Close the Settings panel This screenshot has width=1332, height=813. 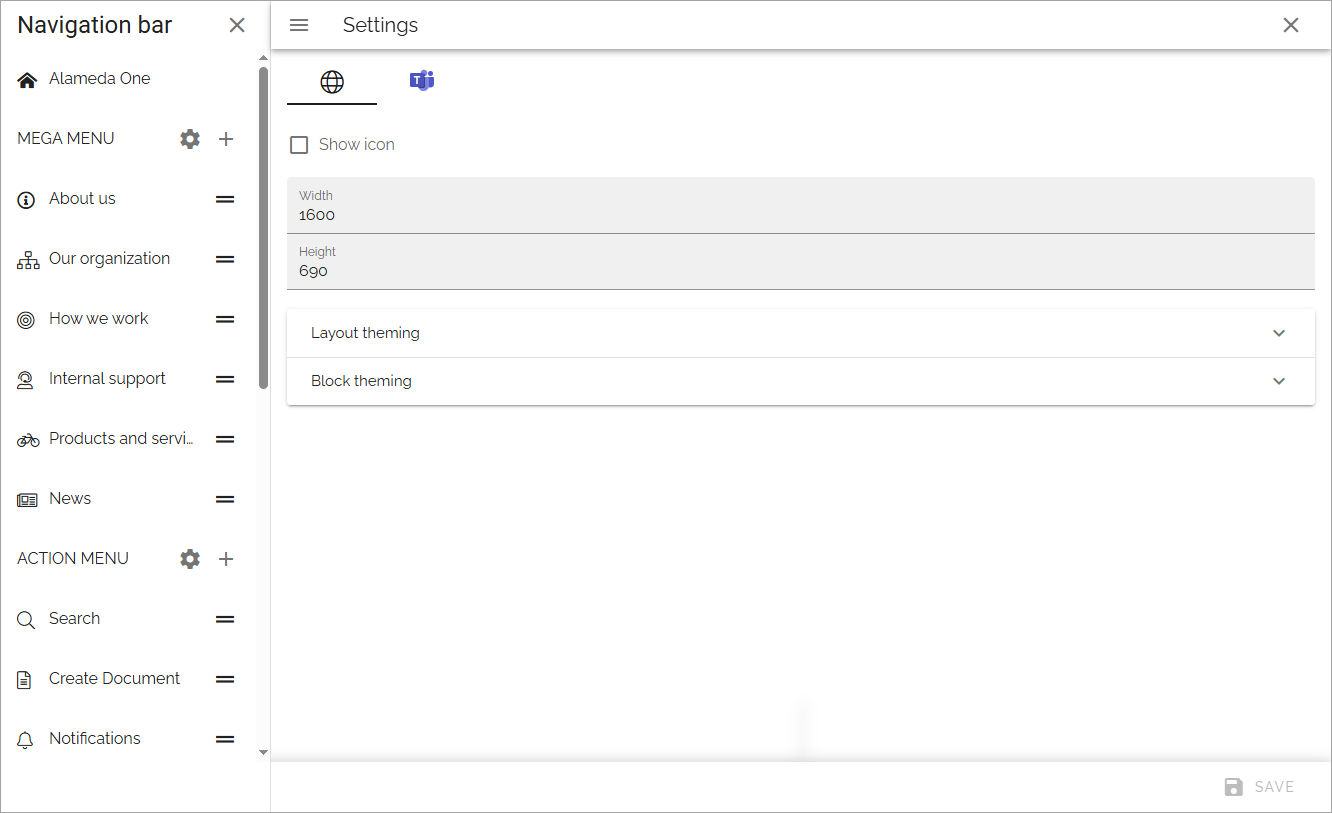(x=1291, y=25)
